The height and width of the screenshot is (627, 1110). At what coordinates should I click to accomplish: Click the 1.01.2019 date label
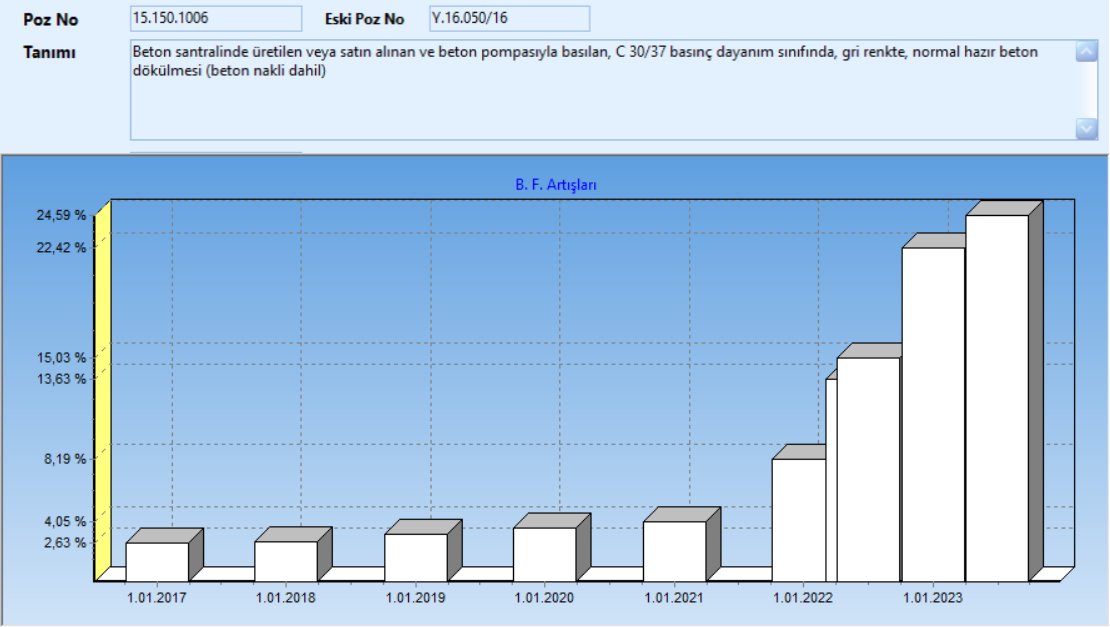click(416, 598)
